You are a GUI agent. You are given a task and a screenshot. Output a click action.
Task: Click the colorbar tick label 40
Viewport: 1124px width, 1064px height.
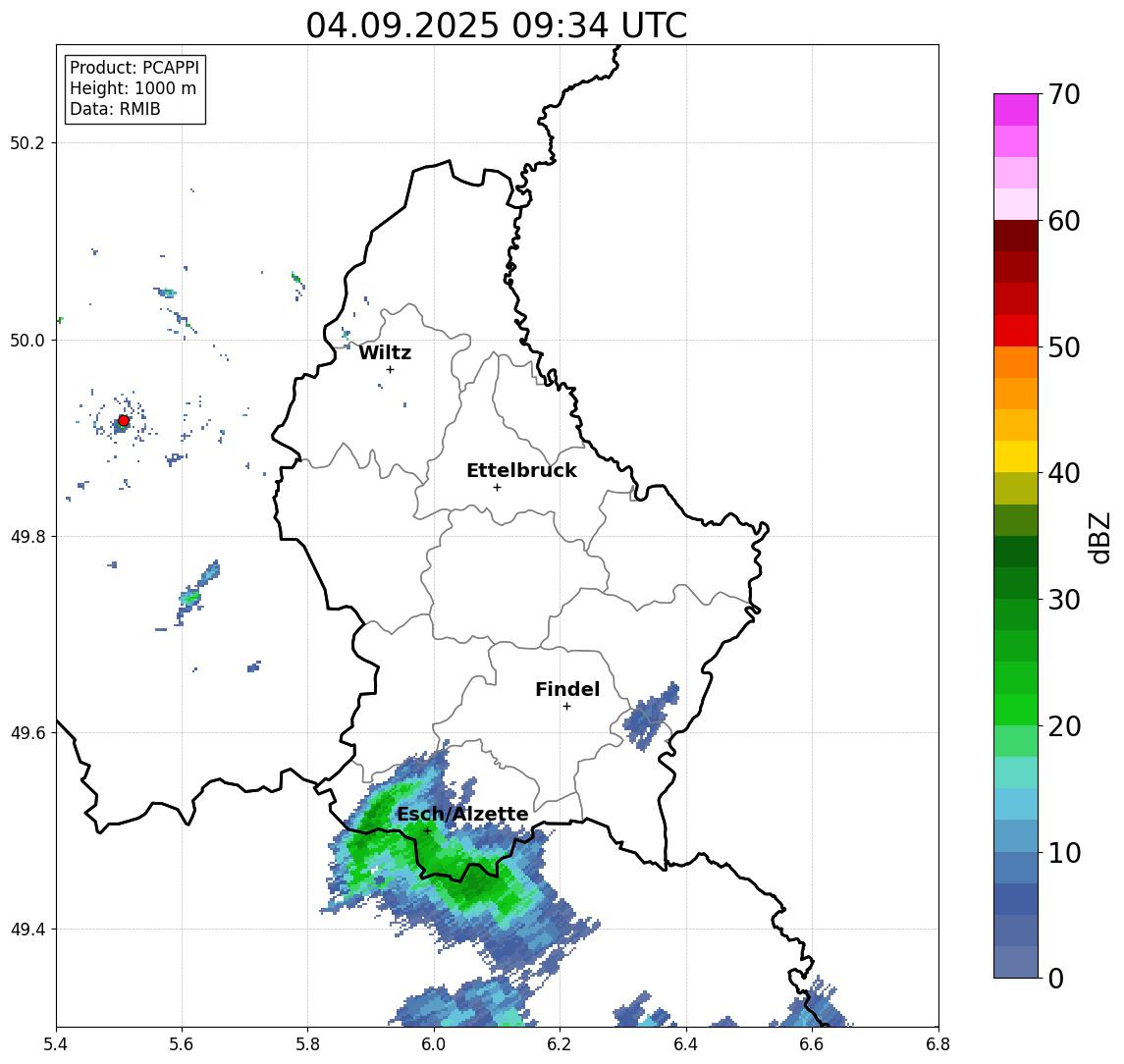(1064, 473)
